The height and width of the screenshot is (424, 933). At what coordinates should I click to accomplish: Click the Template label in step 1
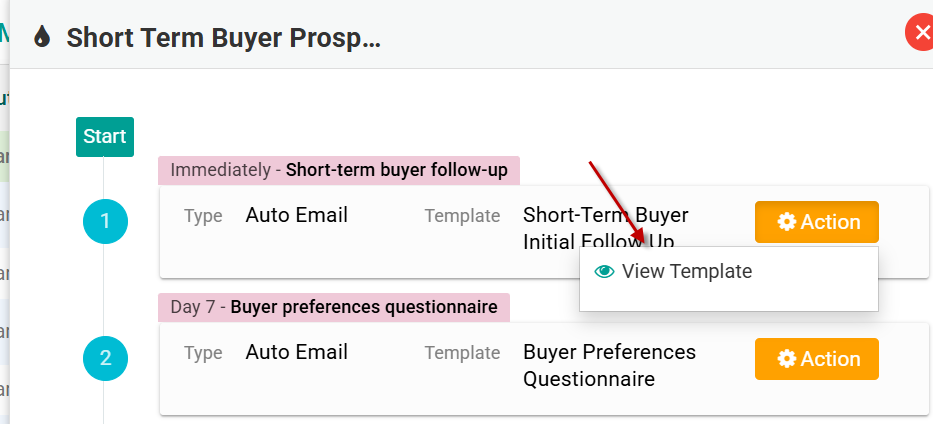pos(462,216)
